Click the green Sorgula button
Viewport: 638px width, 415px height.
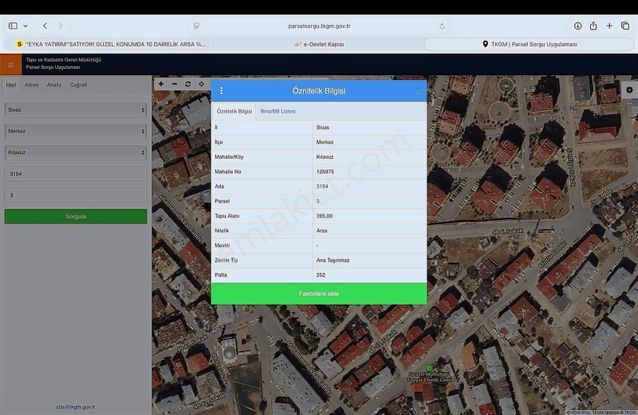[75, 216]
